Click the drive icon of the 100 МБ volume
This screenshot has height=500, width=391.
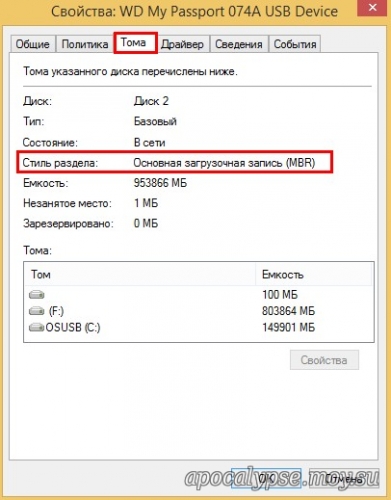(37, 295)
